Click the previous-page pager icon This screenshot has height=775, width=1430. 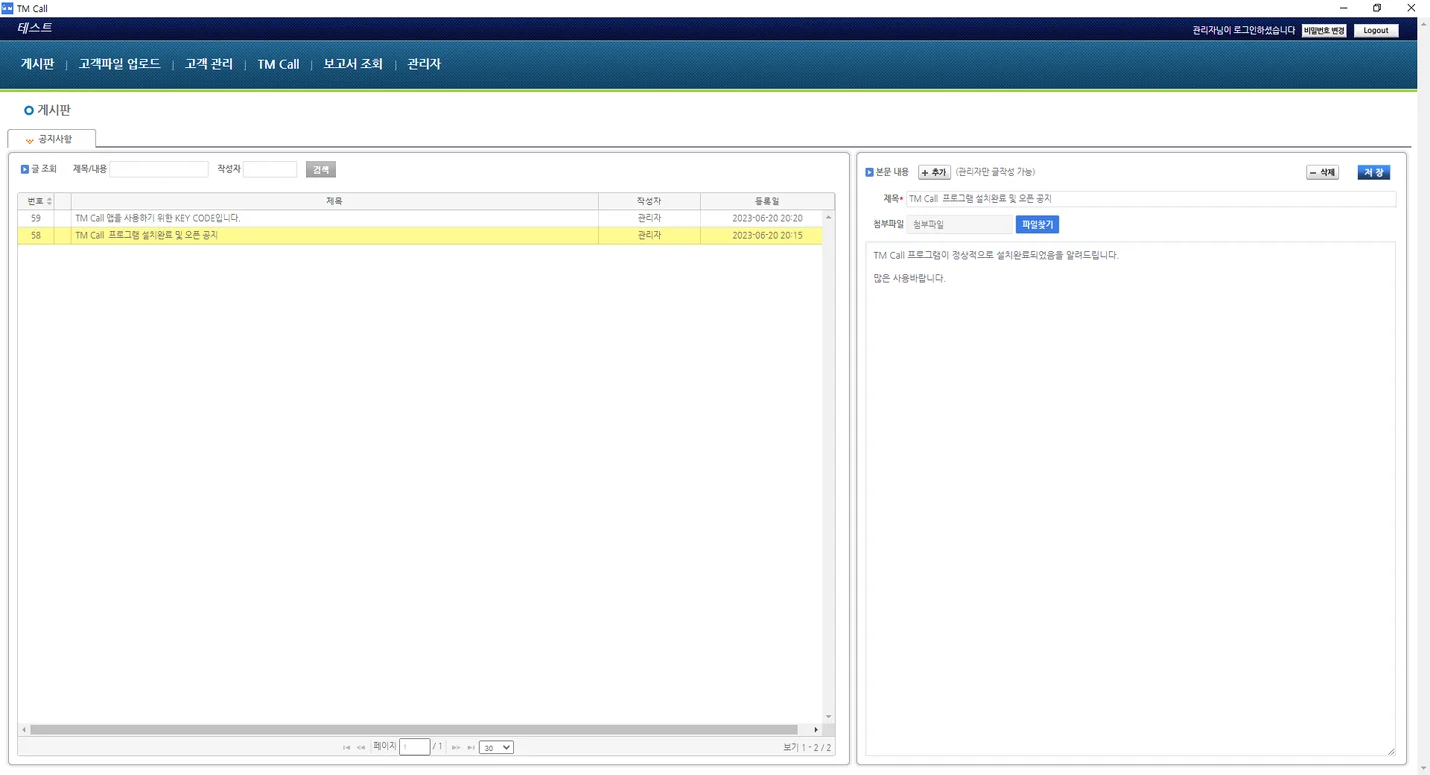click(x=361, y=747)
